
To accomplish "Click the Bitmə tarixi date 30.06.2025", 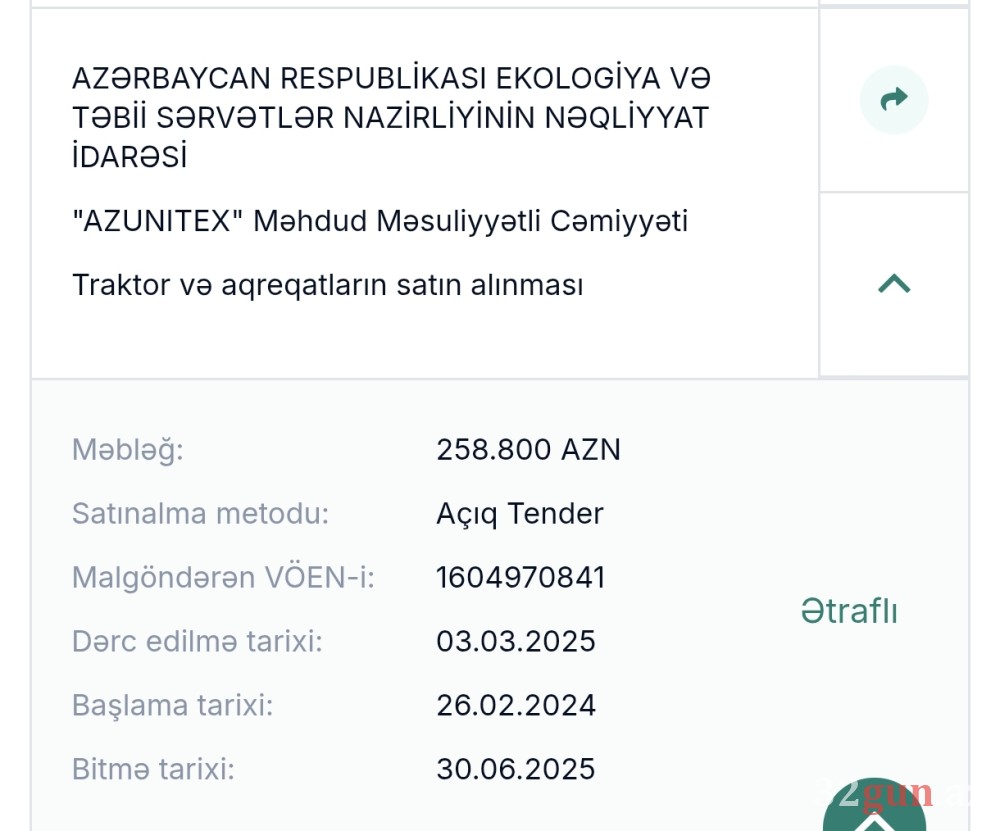I will tap(516, 769).
